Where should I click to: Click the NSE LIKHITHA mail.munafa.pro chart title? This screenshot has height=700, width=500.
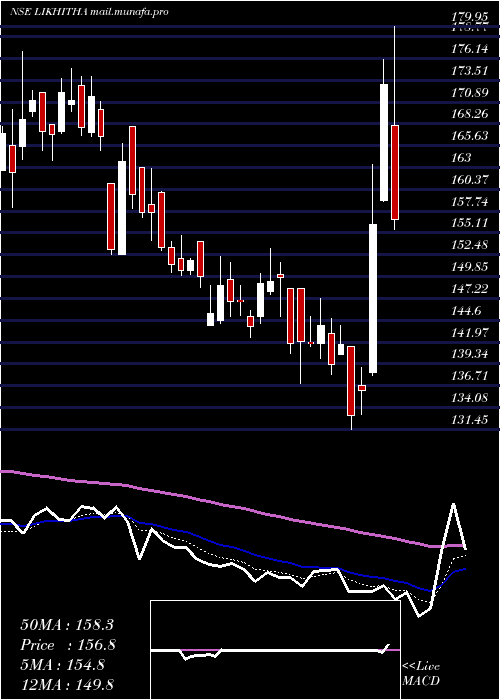click(89, 12)
